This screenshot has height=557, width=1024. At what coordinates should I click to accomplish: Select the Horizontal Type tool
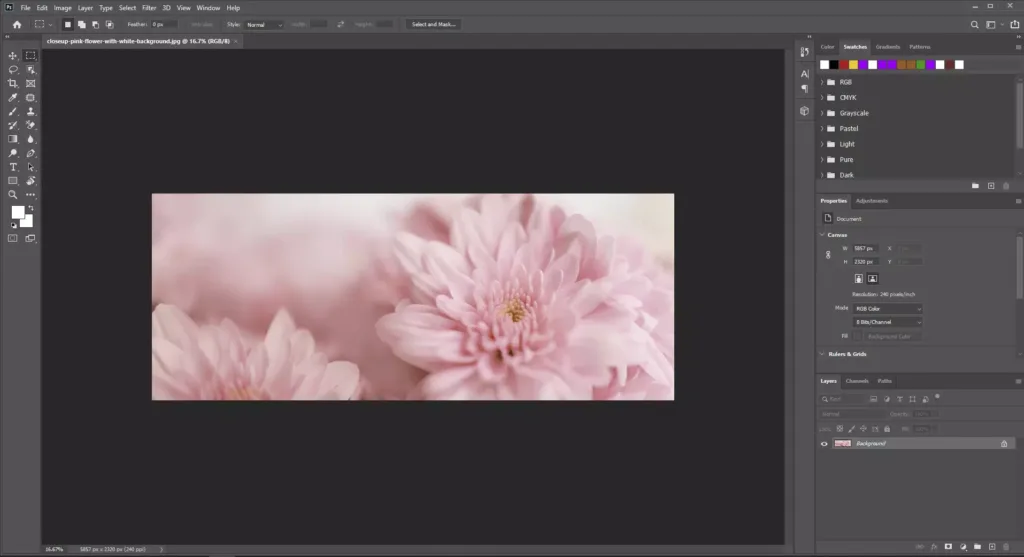coord(12,167)
